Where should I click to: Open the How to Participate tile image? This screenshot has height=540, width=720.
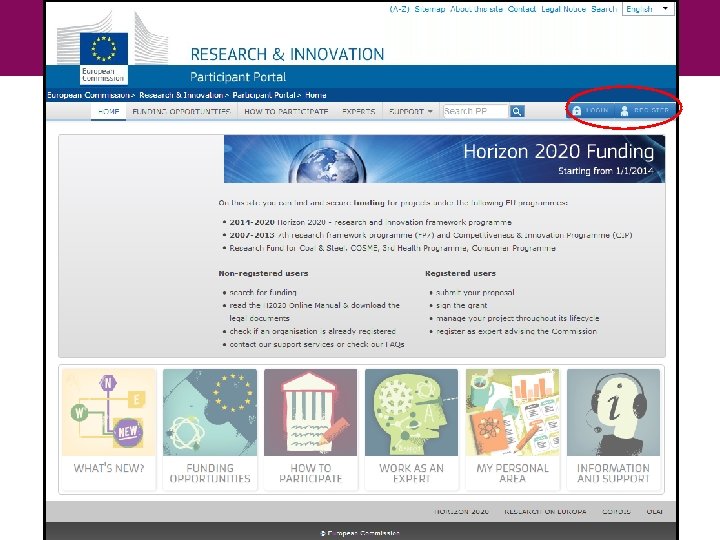(x=310, y=412)
